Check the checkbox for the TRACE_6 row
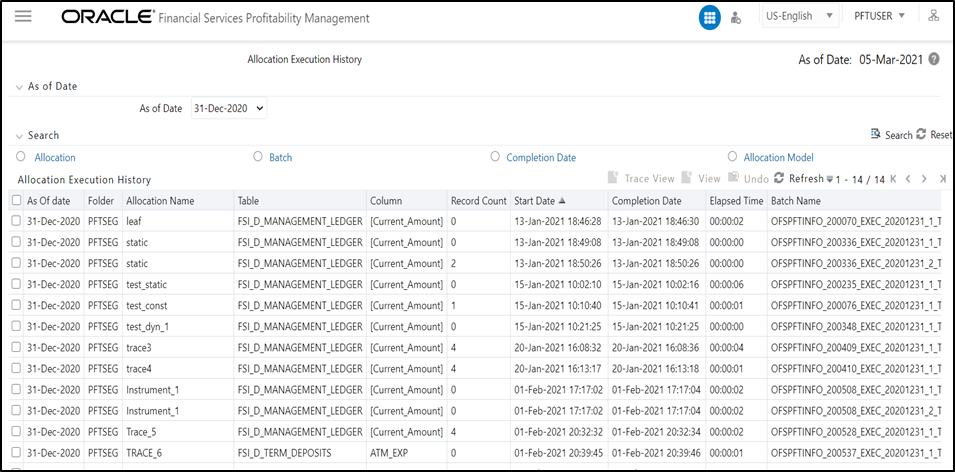This screenshot has width=955, height=472. [16, 453]
